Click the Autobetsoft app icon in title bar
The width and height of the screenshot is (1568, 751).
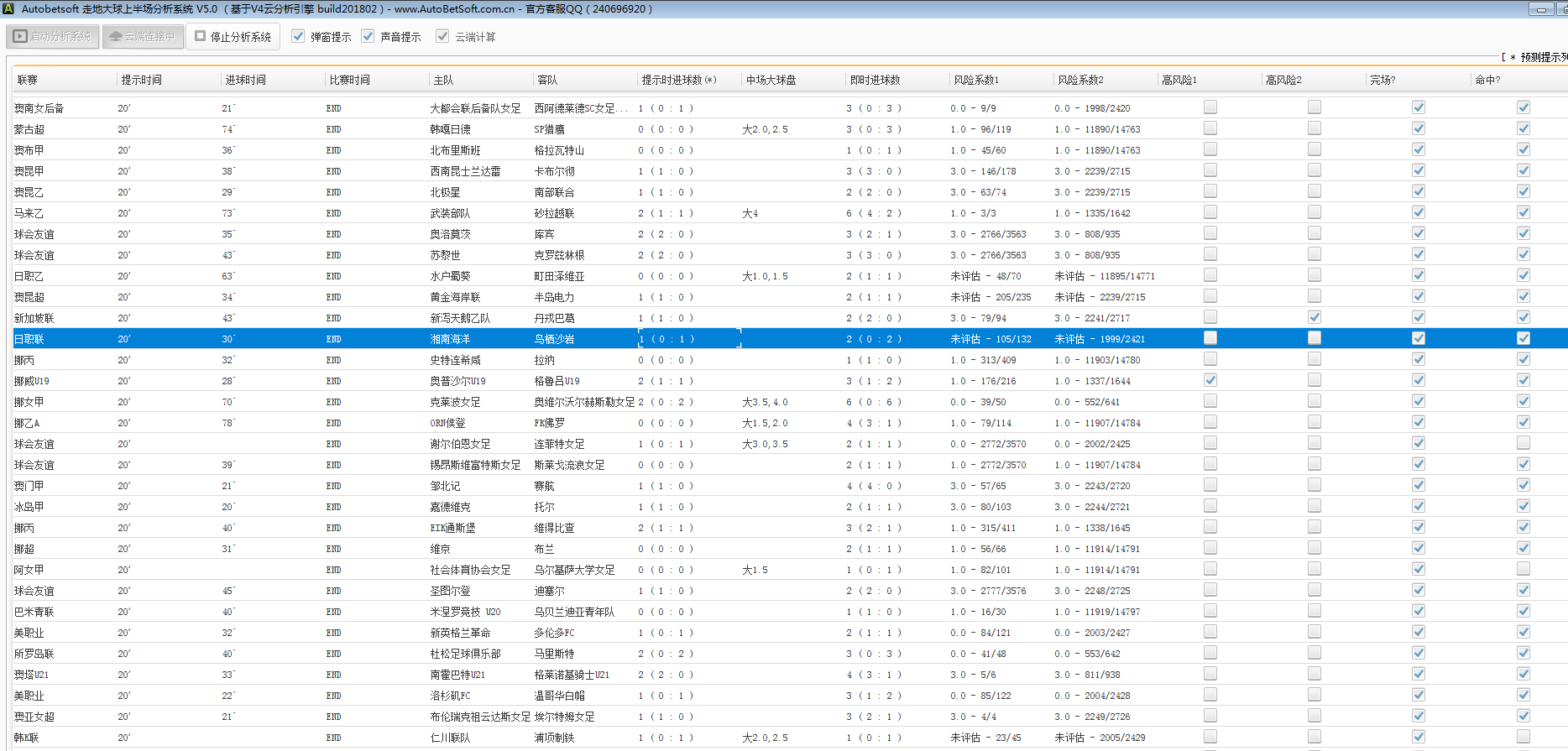(8, 8)
